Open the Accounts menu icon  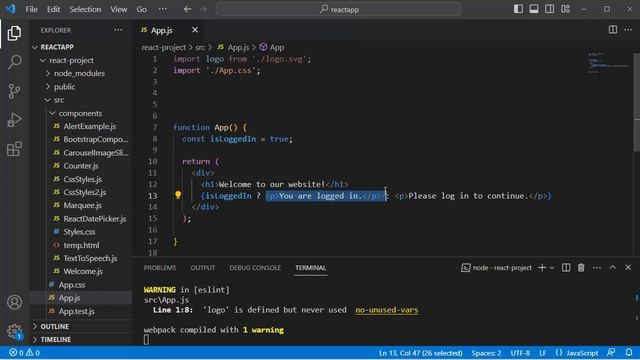(x=14, y=302)
